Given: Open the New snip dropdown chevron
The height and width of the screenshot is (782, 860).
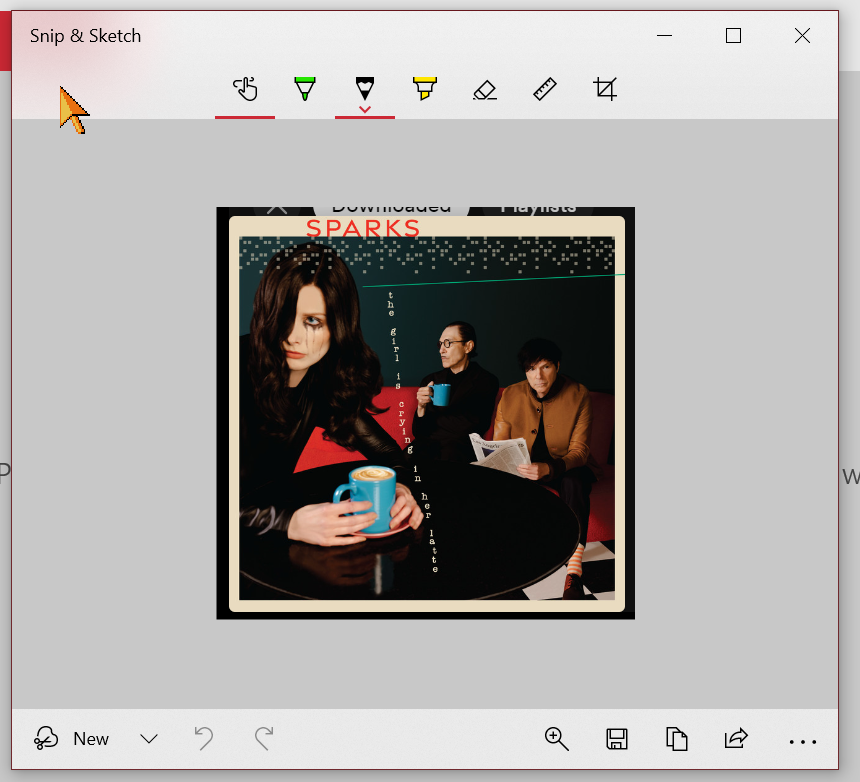Looking at the screenshot, I should 149,739.
